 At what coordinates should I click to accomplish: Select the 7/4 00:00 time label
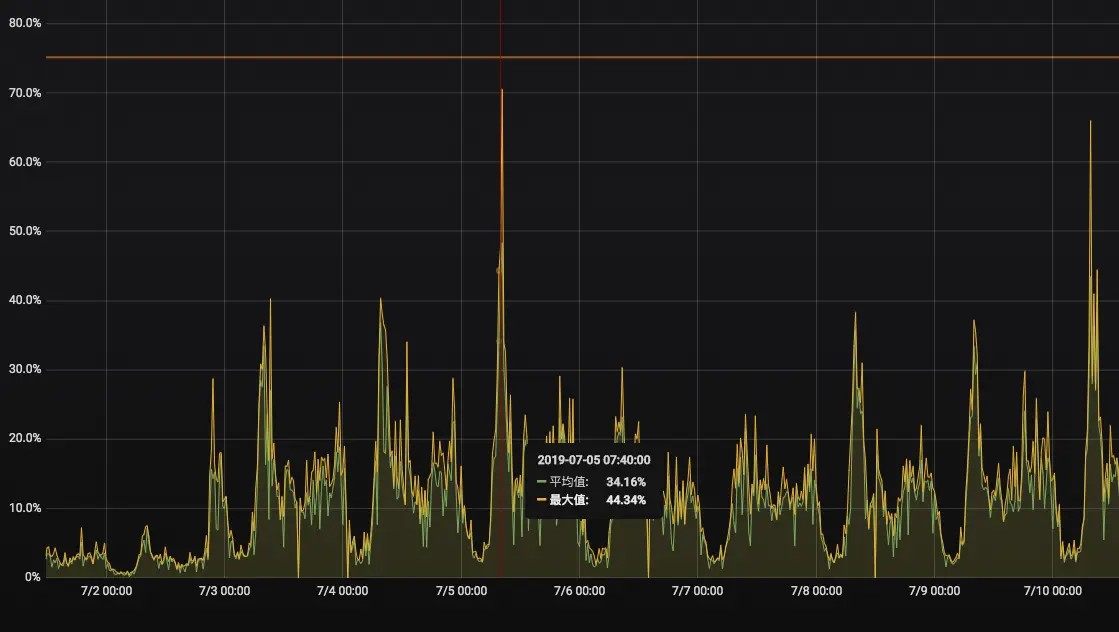[343, 591]
